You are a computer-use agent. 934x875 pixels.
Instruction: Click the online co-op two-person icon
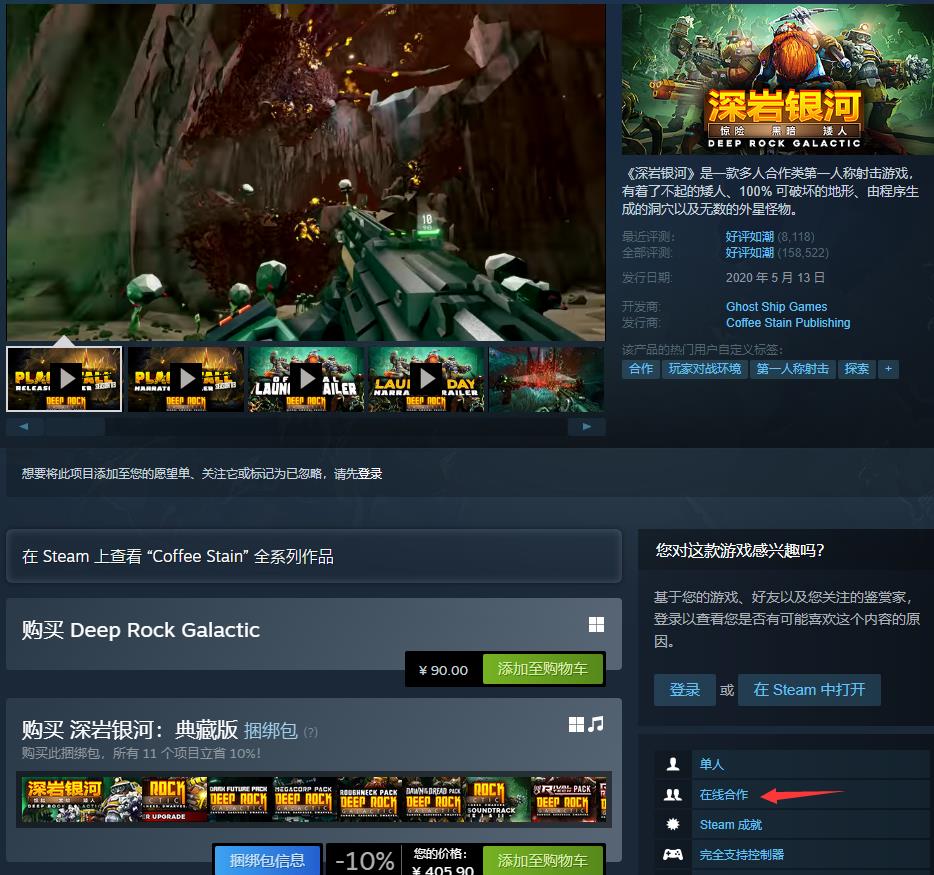pos(673,795)
